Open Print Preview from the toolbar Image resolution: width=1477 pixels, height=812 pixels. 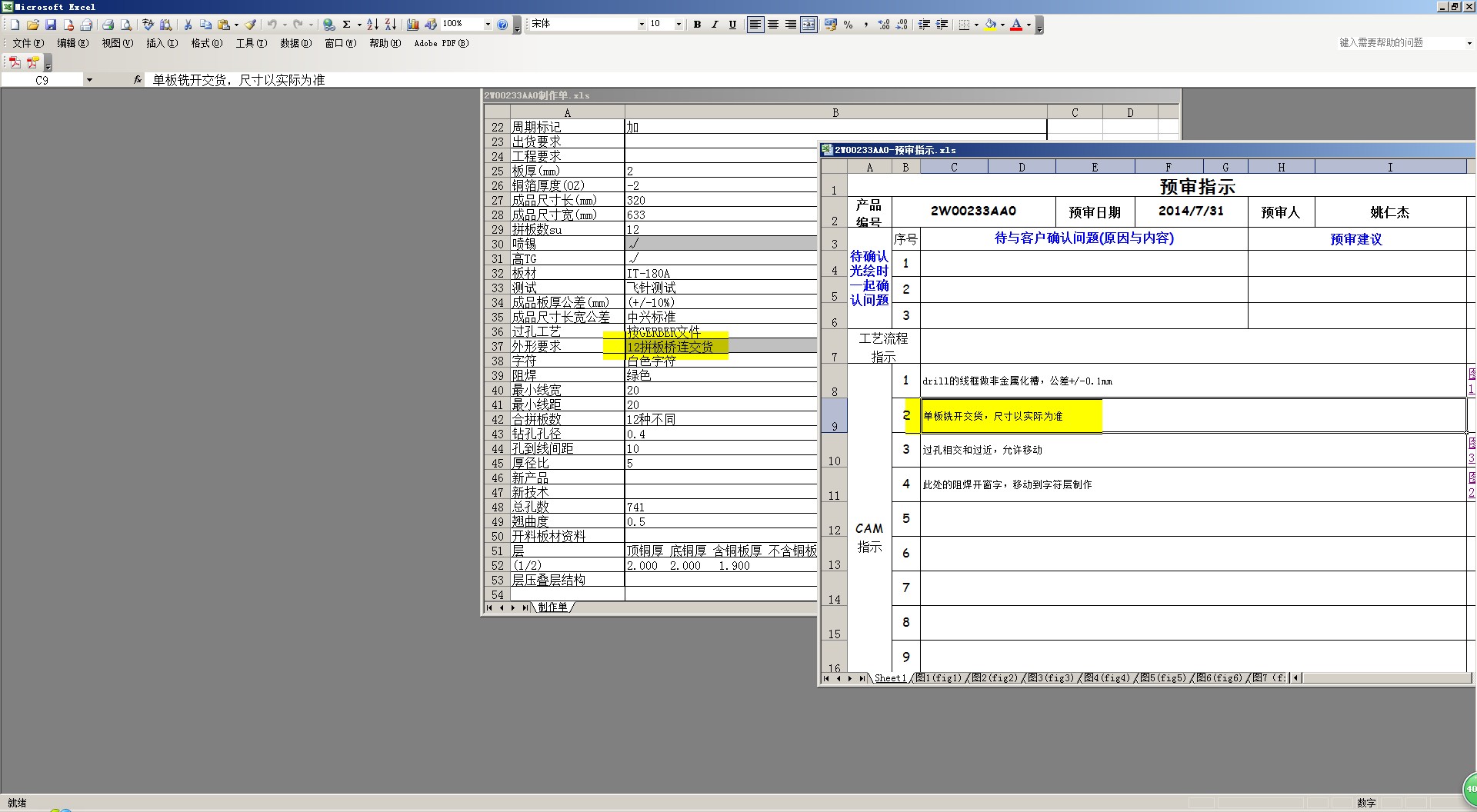(126, 25)
